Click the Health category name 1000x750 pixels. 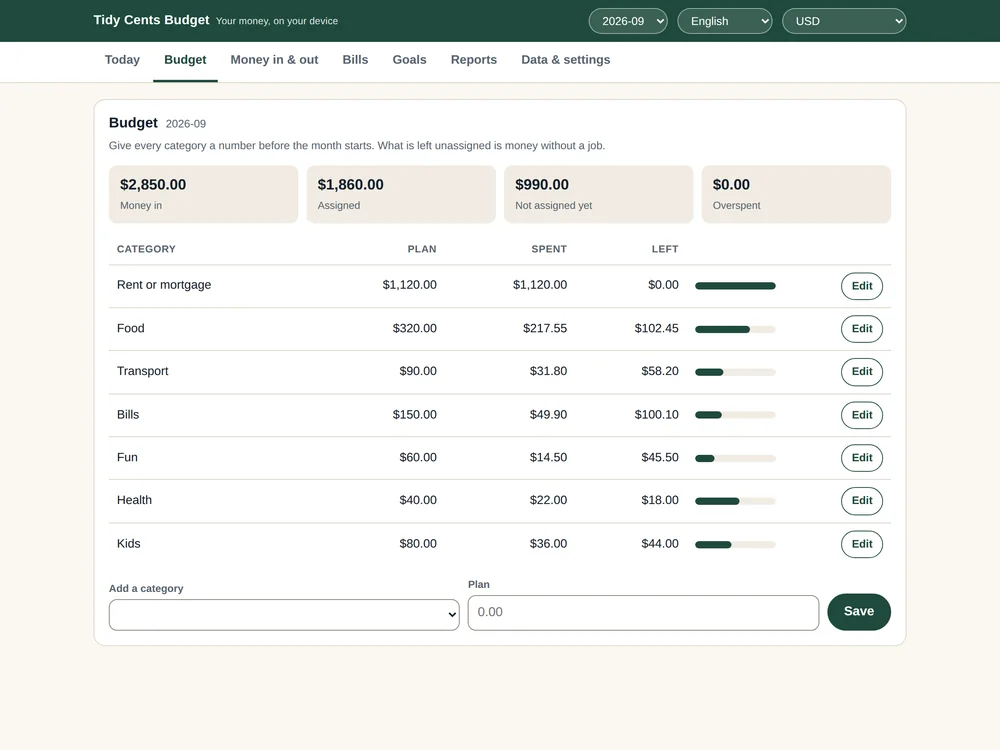coord(134,500)
